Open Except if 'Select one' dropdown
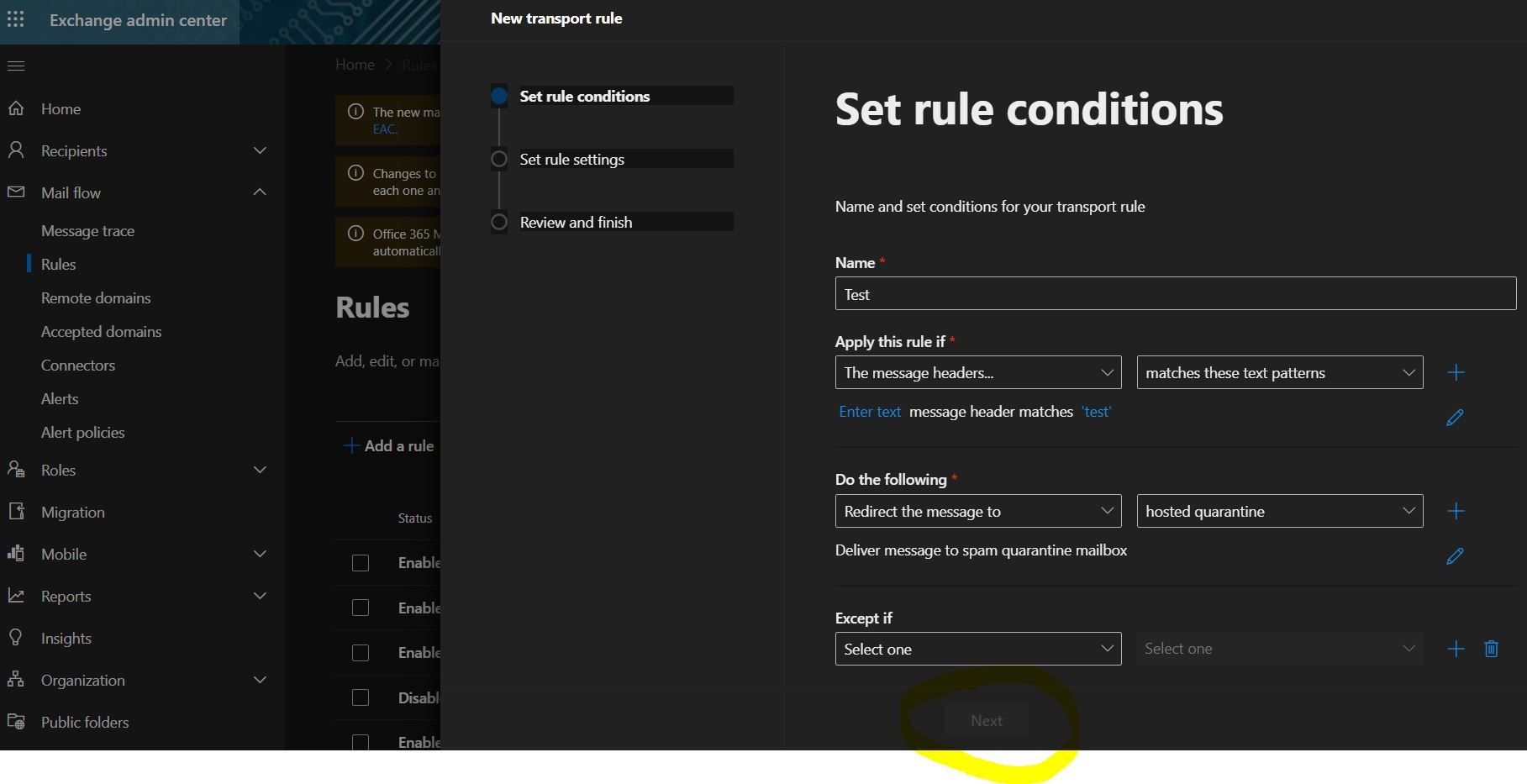 (978, 649)
